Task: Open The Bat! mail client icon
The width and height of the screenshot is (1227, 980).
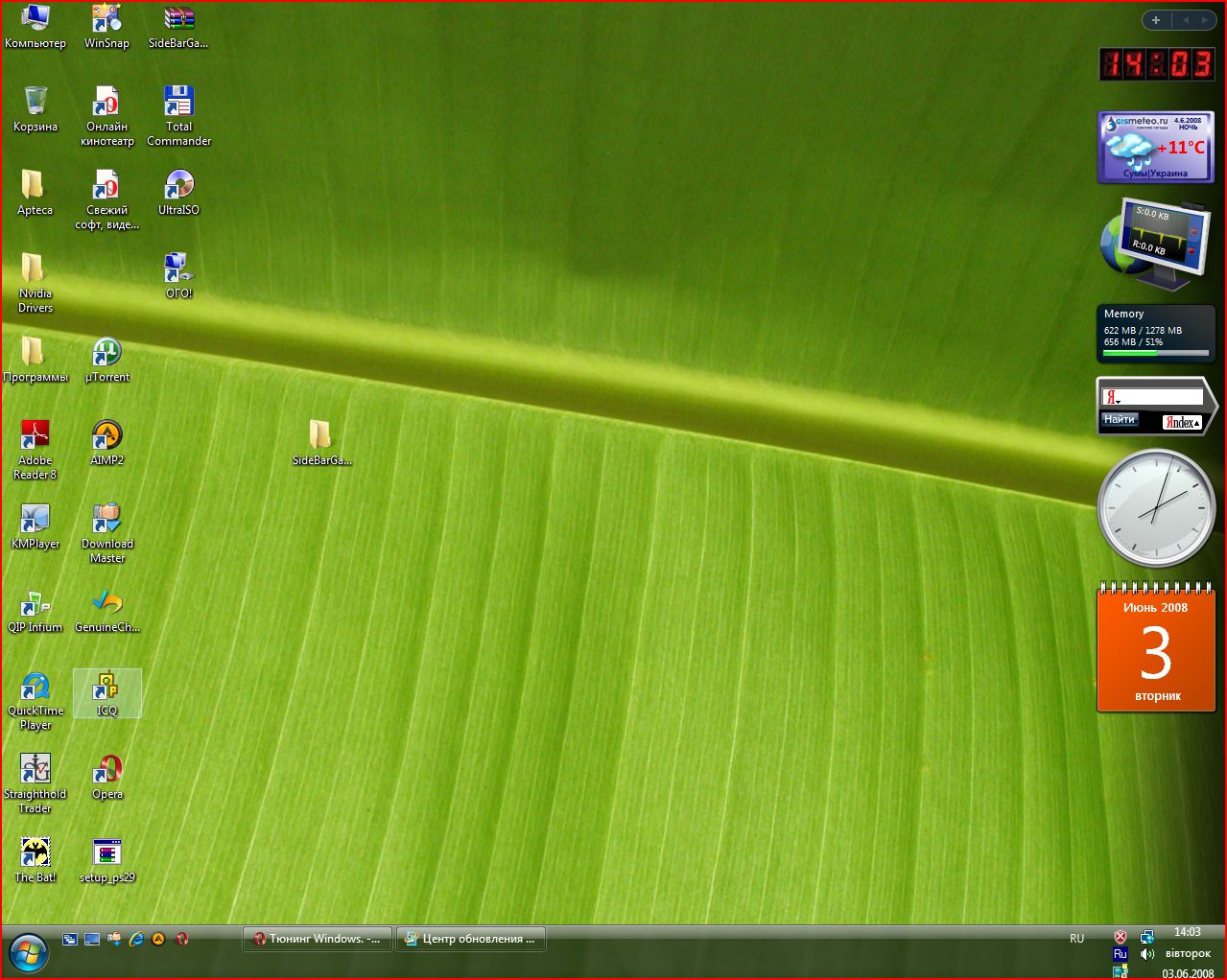Action: pyautogui.click(x=35, y=853)
